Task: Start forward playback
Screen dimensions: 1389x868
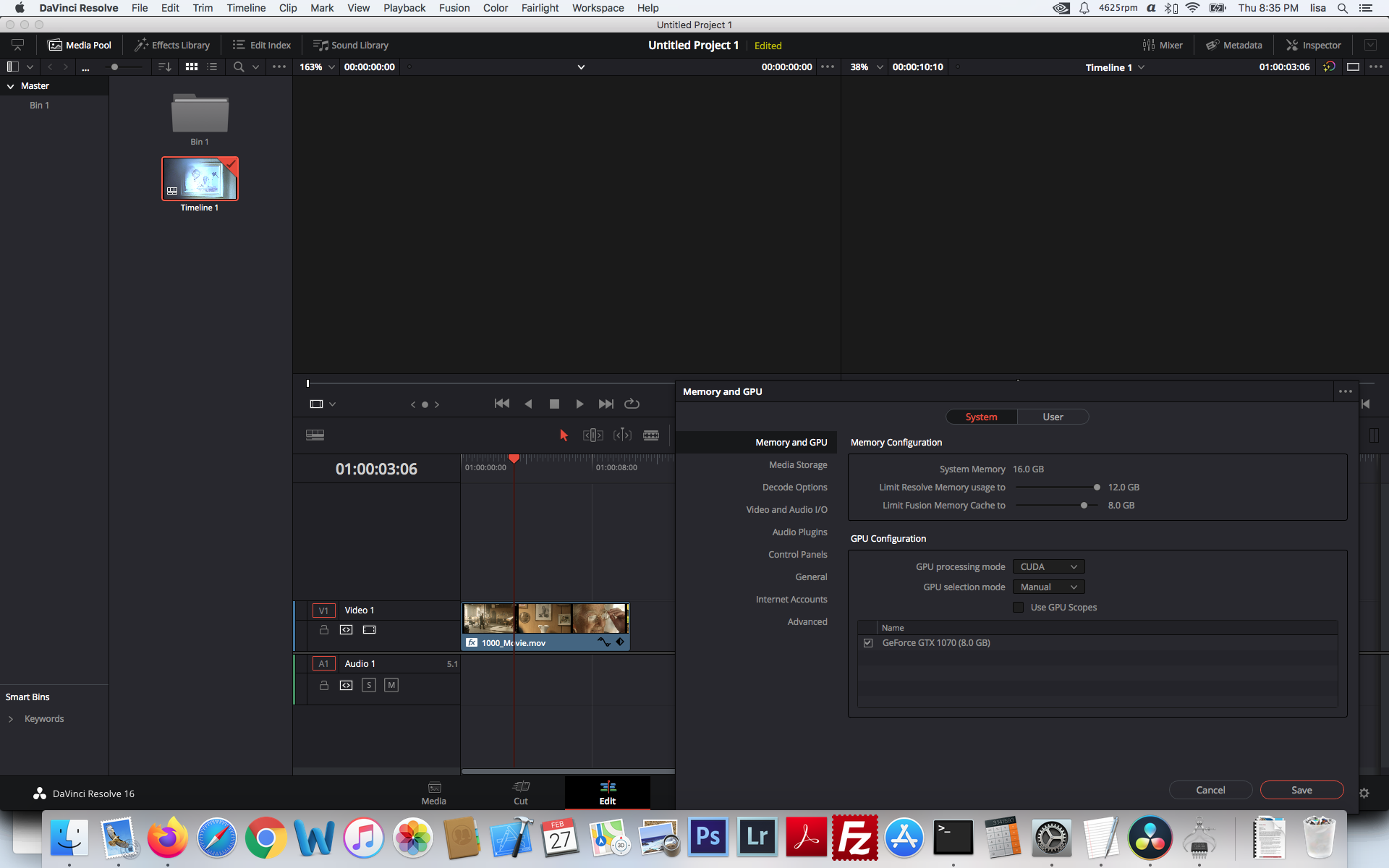Action: 579,404
